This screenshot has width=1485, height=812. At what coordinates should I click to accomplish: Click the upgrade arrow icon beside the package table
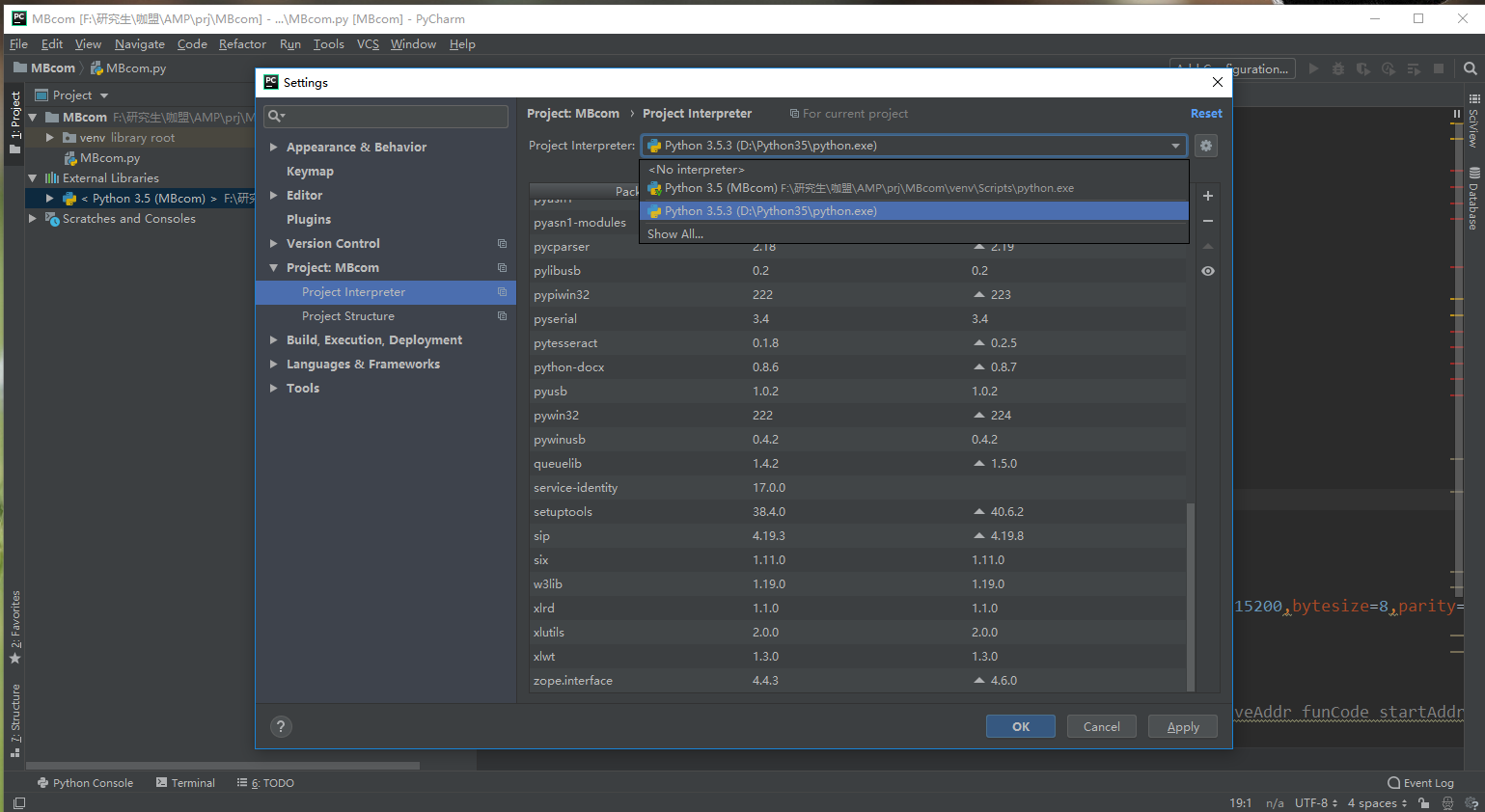click(x=1208, y=246)
